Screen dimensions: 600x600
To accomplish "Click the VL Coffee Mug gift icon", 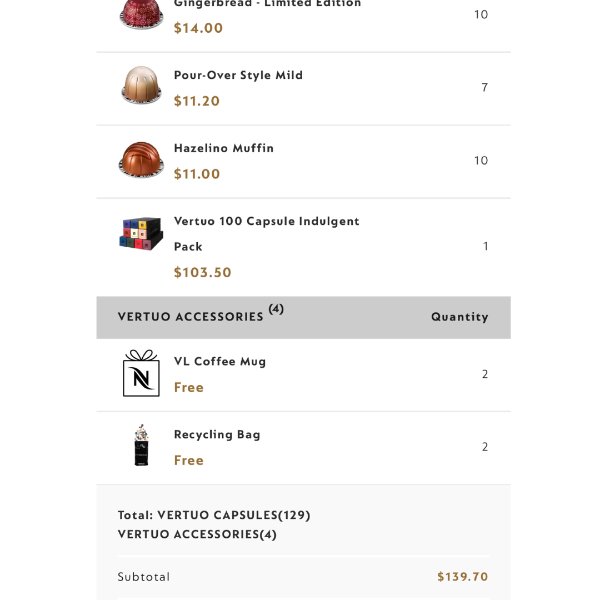I will [141, 373].
